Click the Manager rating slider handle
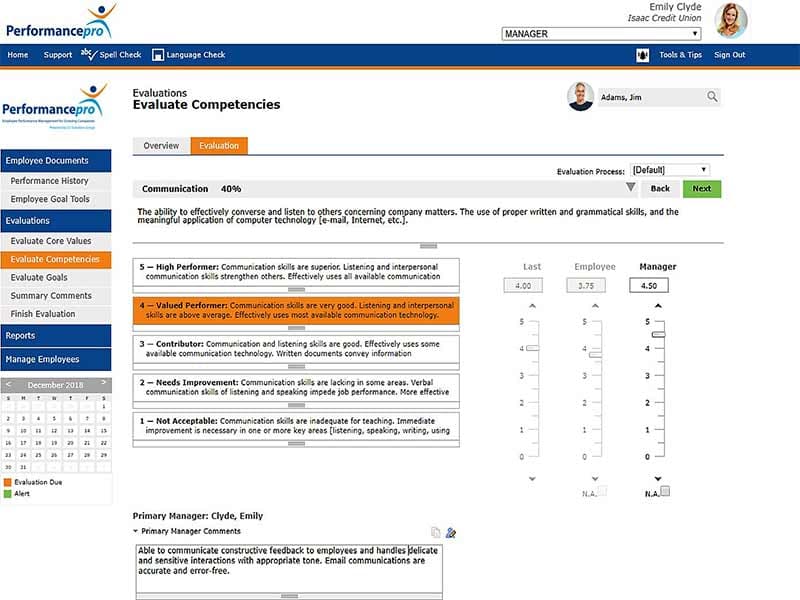 (x=659, y=334)
